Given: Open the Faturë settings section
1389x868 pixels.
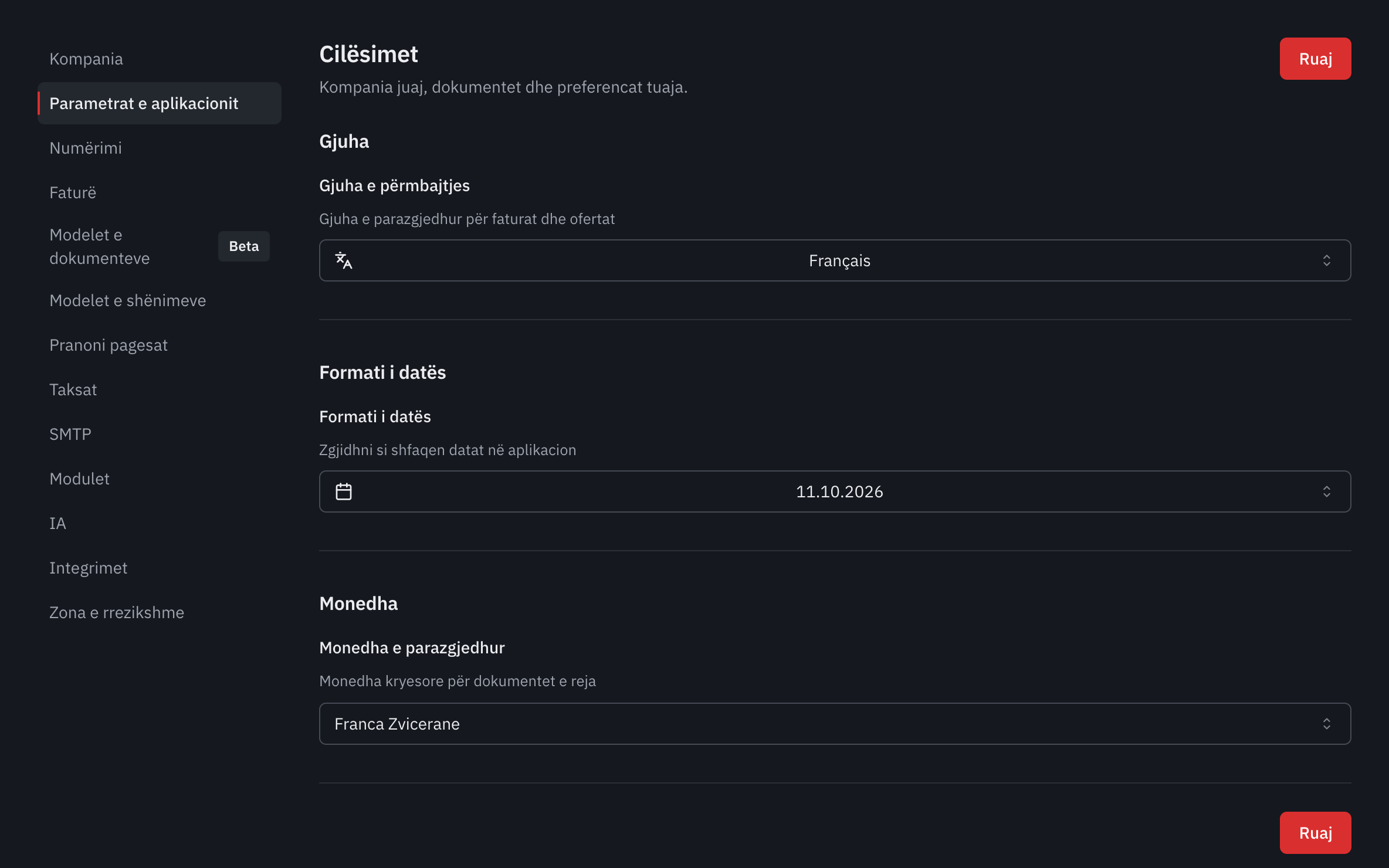Looking at the screenshot, I should click(160, 192).
